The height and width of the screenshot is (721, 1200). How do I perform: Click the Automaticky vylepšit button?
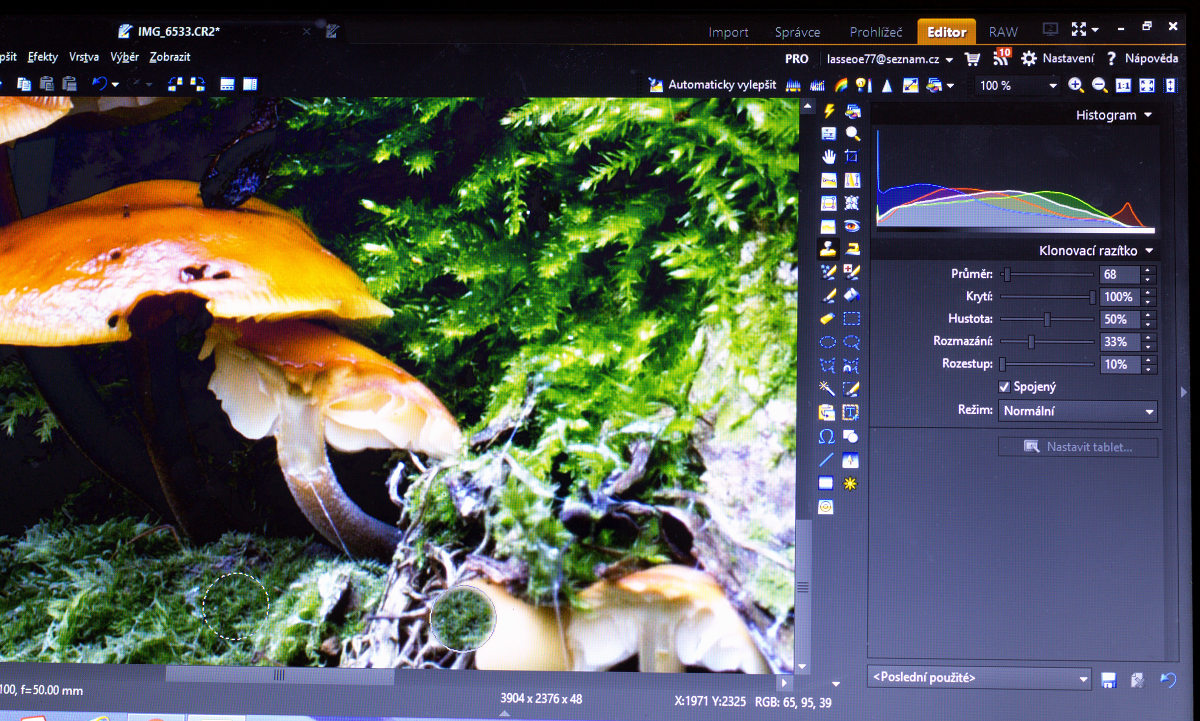coord(712,86)
